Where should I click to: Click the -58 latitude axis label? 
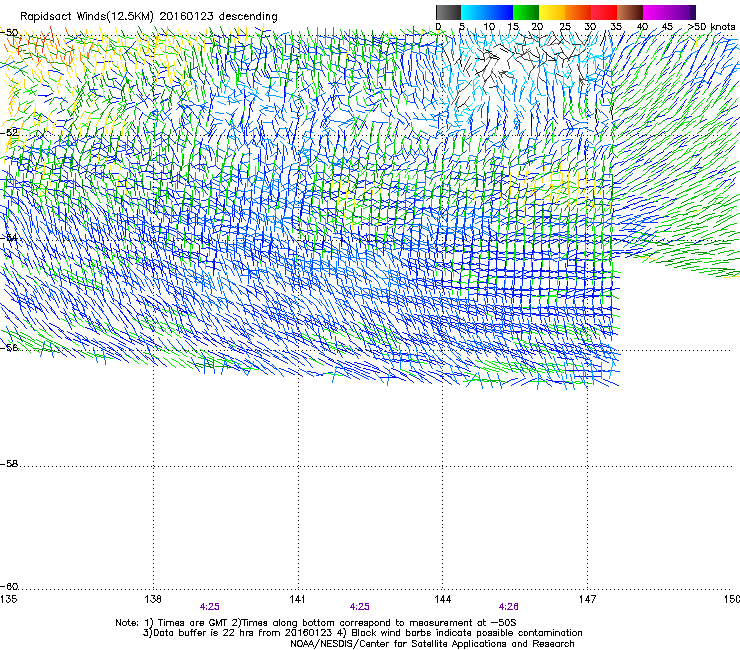coord(9,464)
